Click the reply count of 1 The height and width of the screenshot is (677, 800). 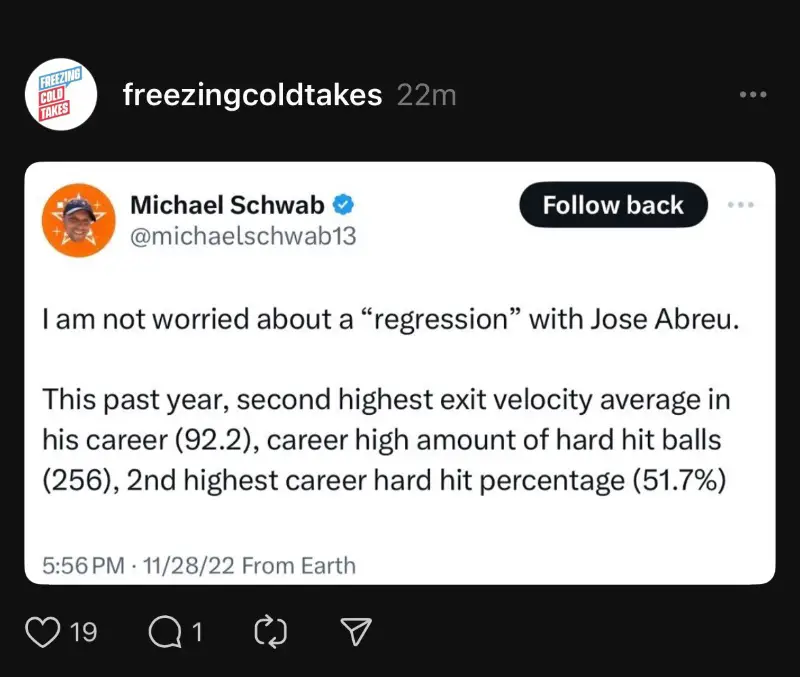point(197,631)
